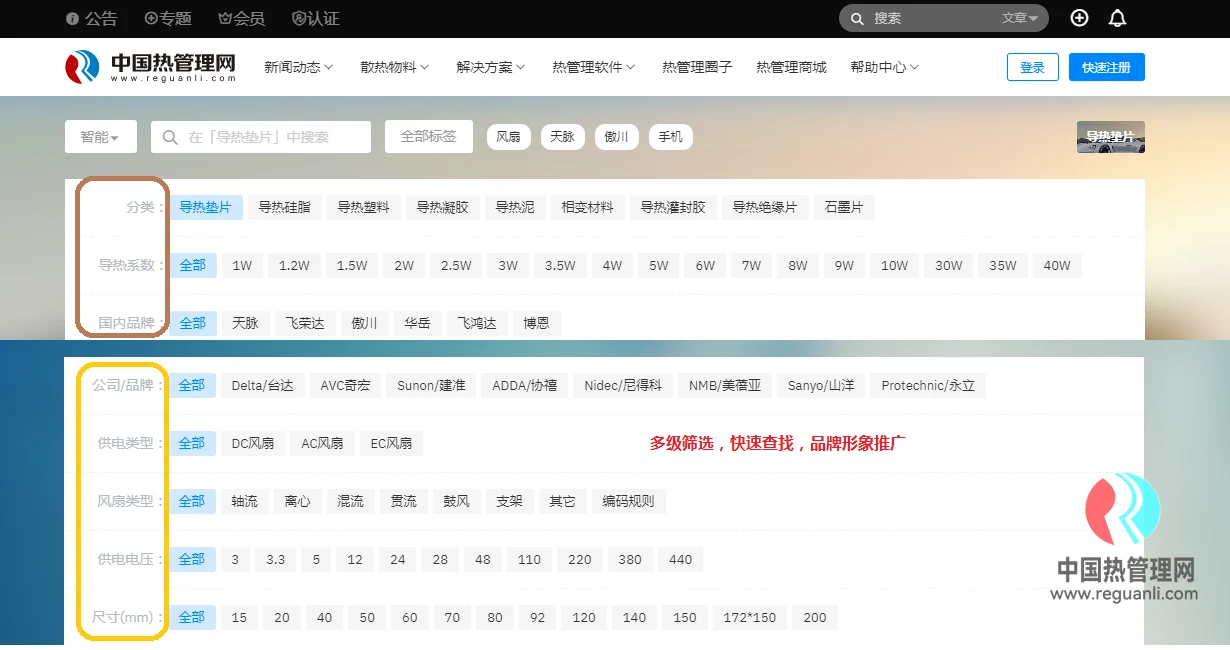Open the 热管理圈子 menu item

click(697, 67)
